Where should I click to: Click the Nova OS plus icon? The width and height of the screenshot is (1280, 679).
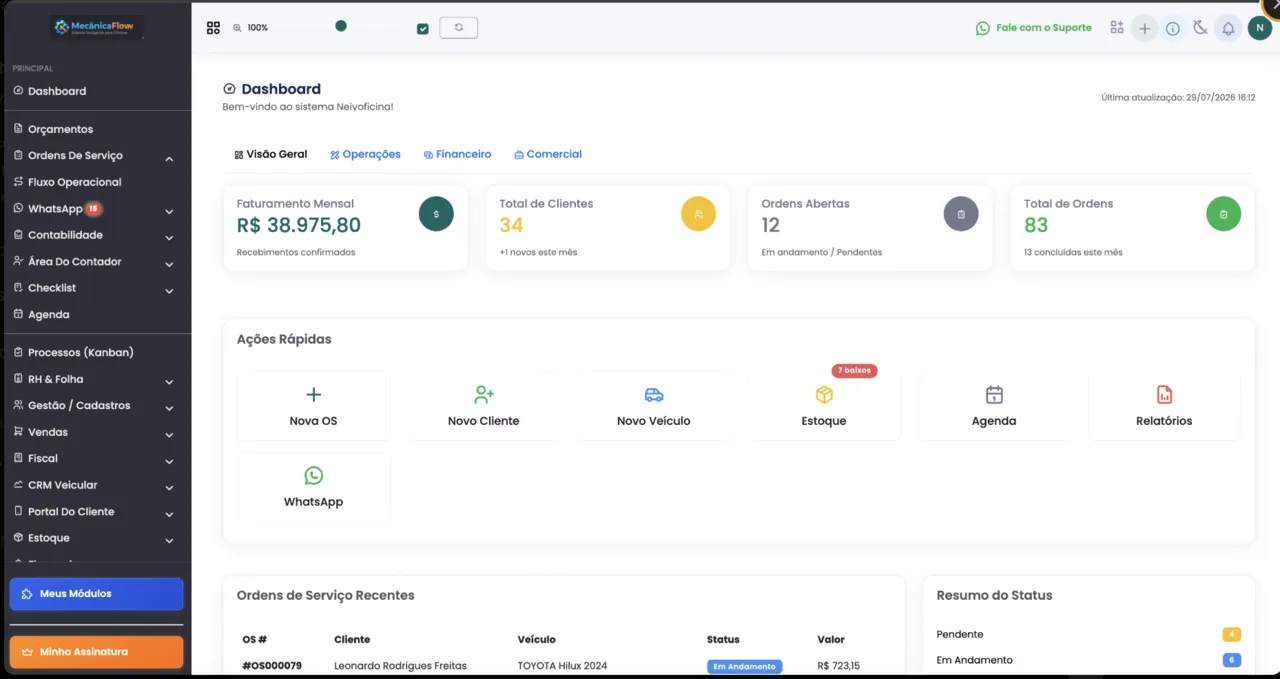[313, 395]
